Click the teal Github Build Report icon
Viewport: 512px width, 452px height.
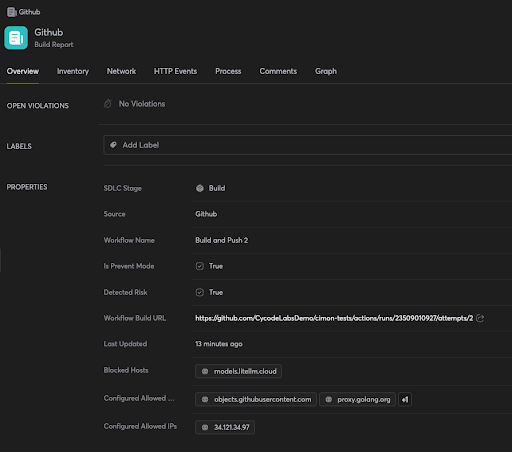(x=16, y=38)
